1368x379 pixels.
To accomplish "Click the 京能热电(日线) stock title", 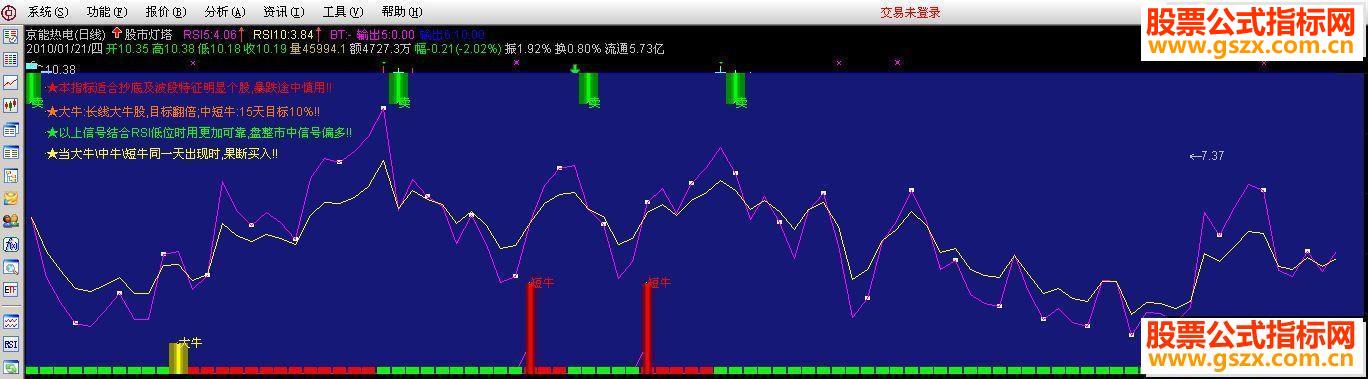I will (65, 34).
